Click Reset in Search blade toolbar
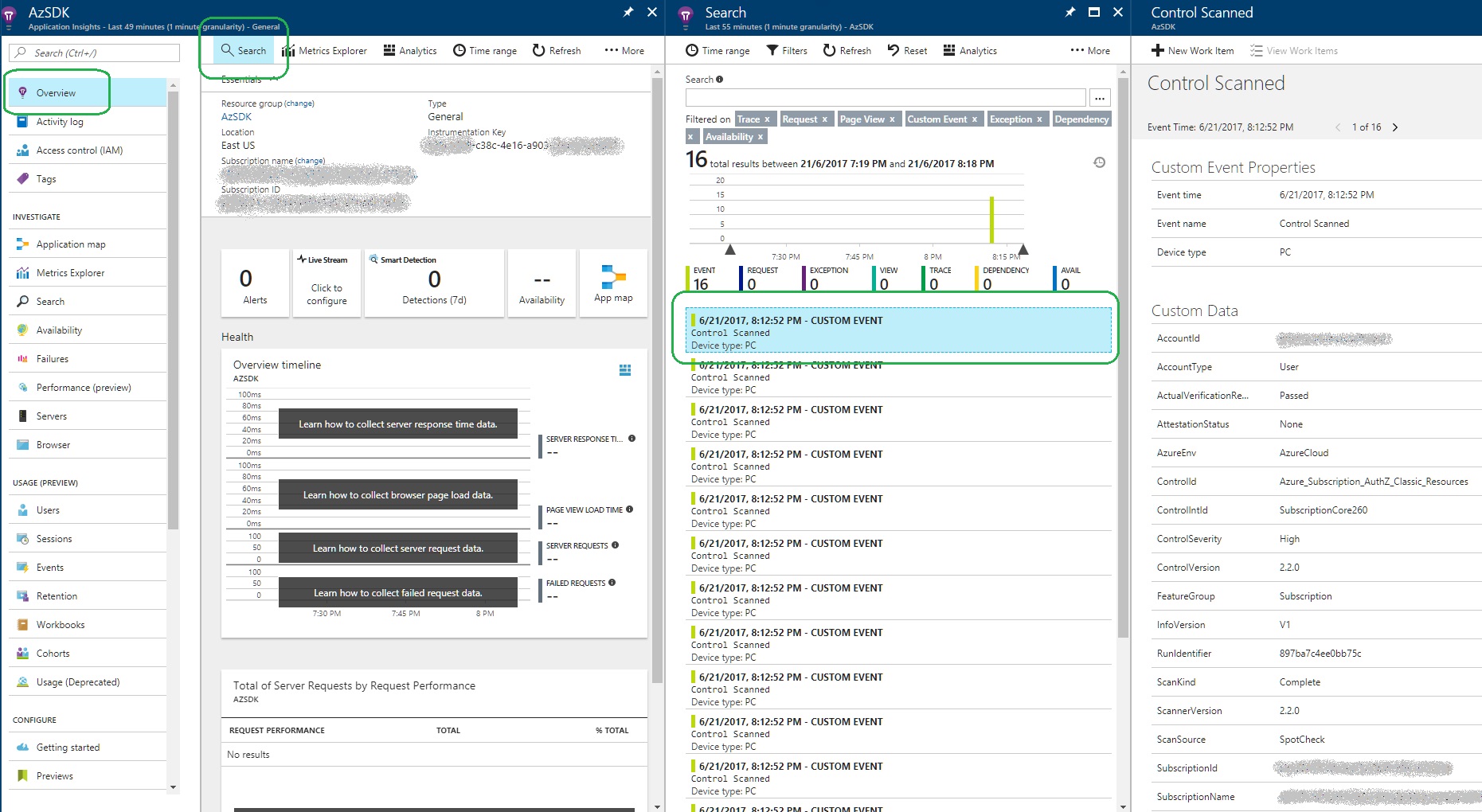 (x=907, y=51)
